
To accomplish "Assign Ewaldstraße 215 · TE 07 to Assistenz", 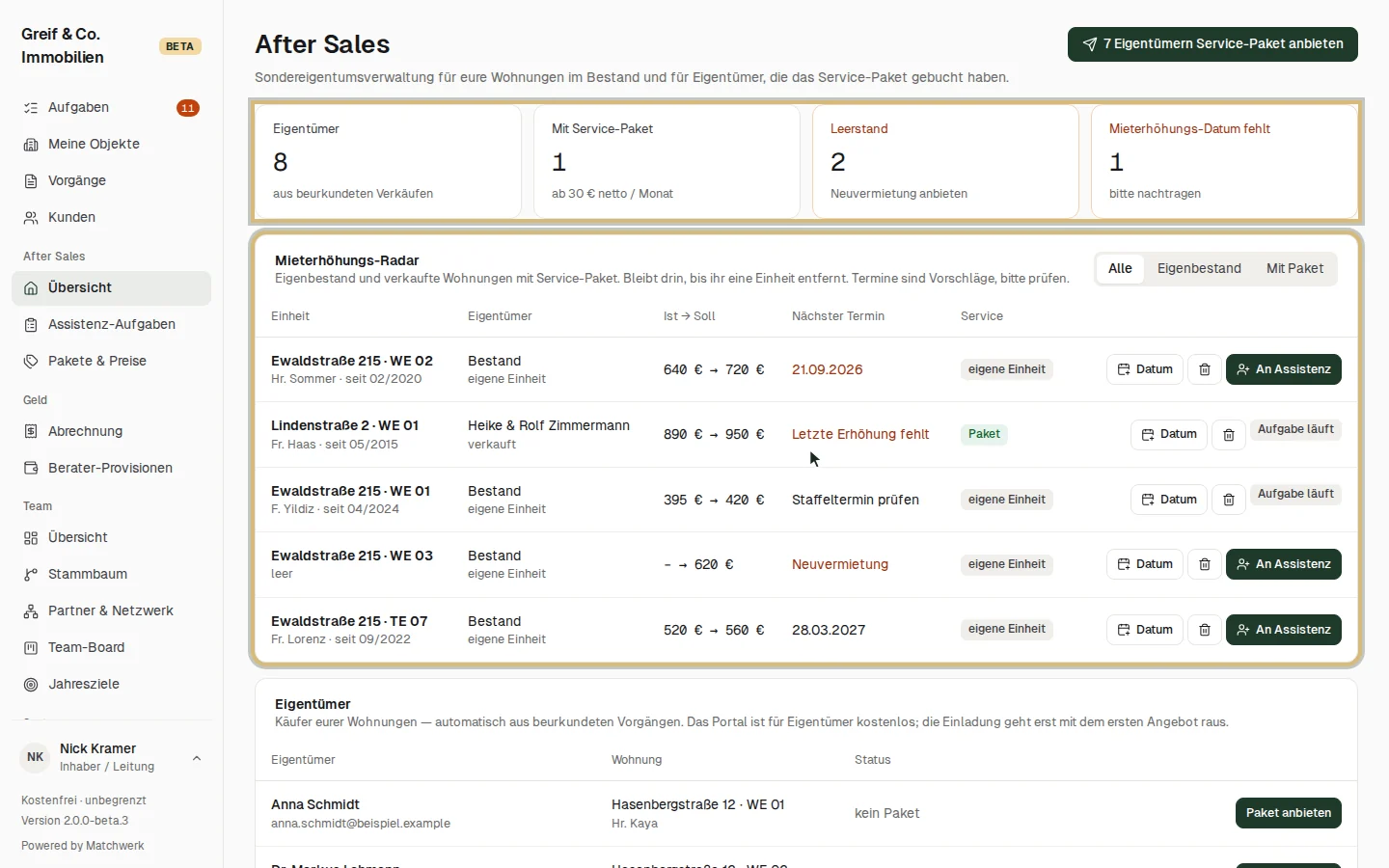I will [1284, 630].
